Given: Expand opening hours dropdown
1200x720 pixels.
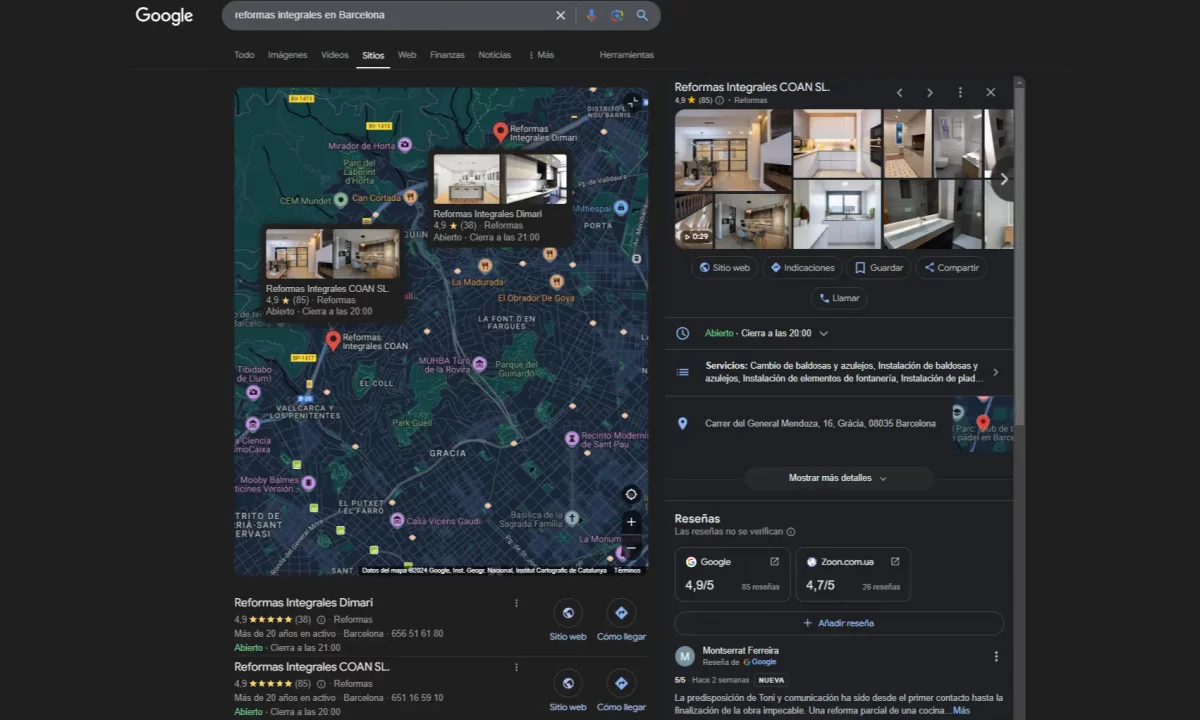Looking at the screenshot, I should click(823, 333).
